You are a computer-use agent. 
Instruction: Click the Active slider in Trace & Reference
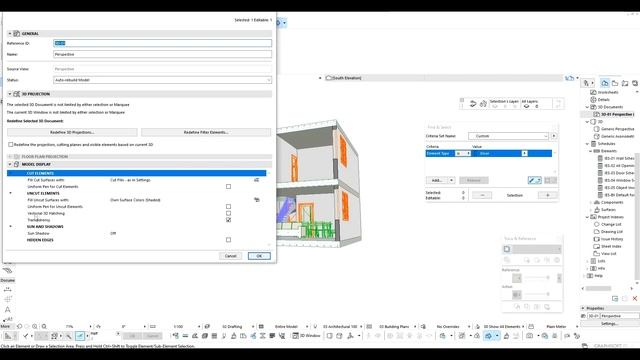tap(537, 294)
